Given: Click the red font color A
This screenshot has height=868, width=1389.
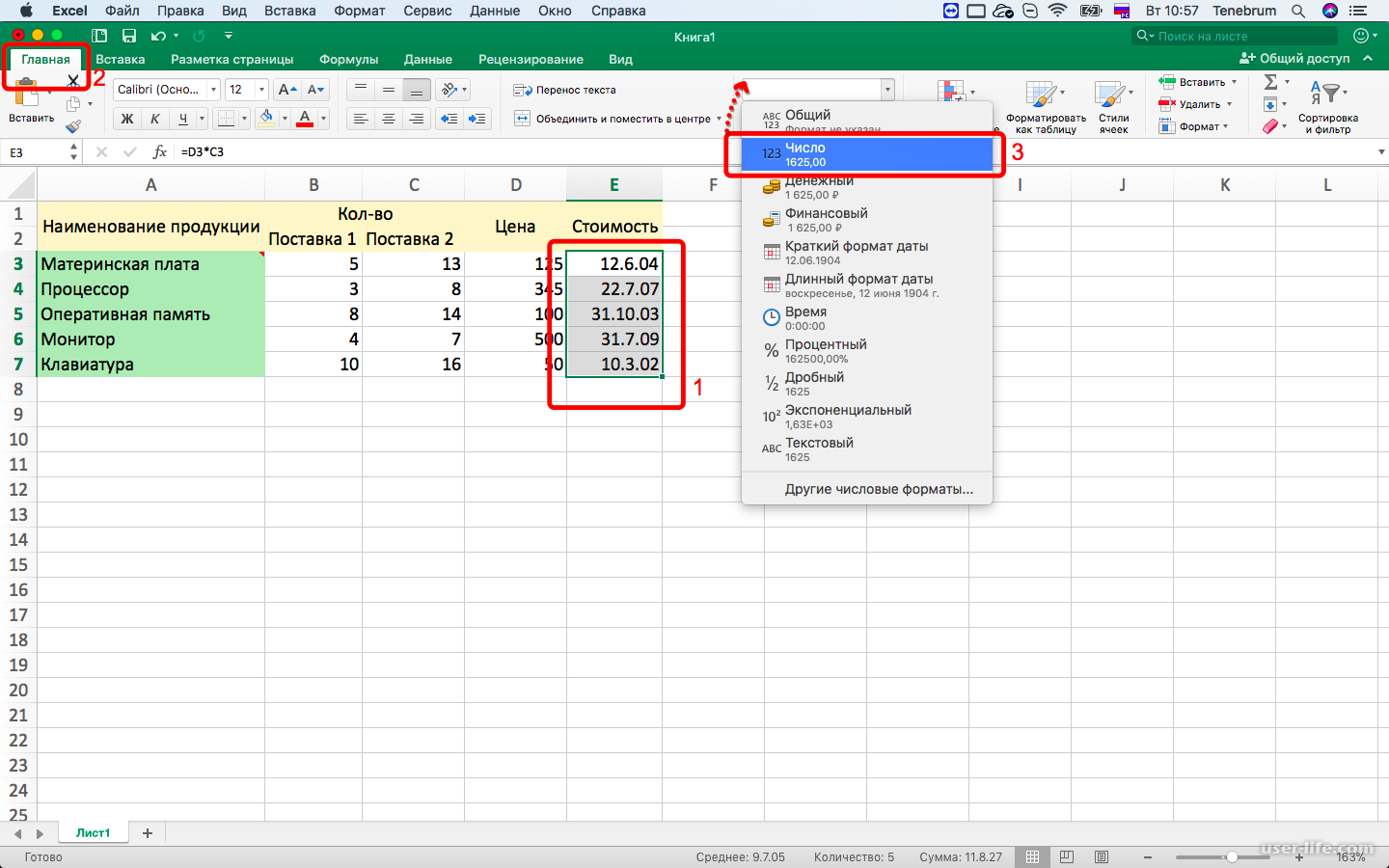Looking at the screenshot, I should 305,119.
